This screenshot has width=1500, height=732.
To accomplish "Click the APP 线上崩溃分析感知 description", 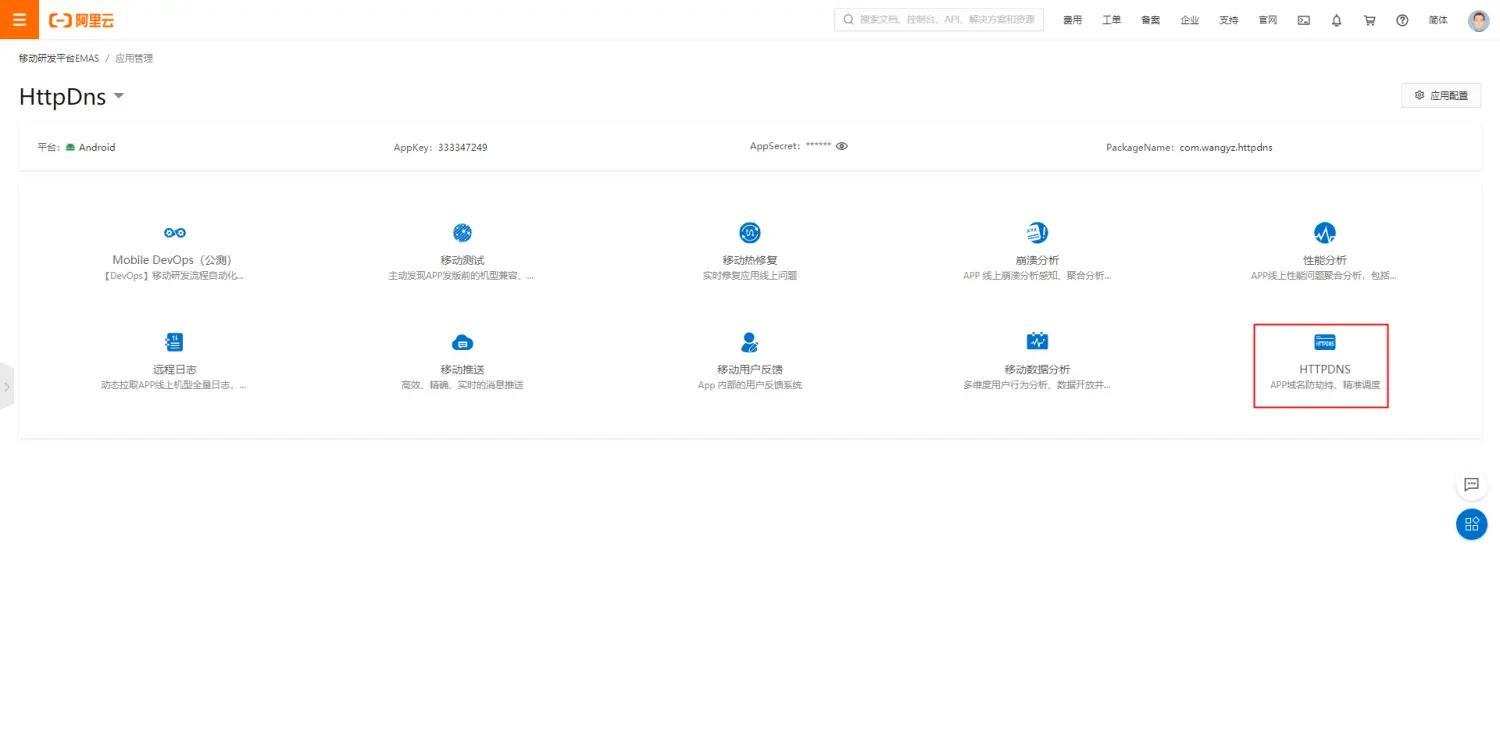I will (x=1037, y=276).
